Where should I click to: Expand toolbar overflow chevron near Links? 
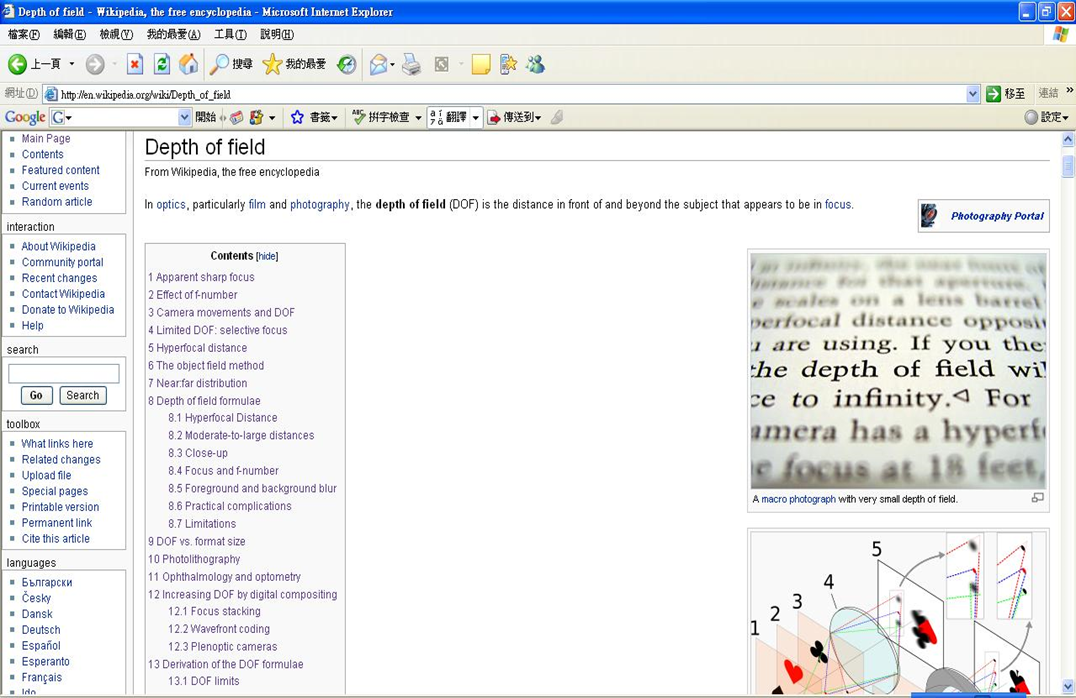1069,90
